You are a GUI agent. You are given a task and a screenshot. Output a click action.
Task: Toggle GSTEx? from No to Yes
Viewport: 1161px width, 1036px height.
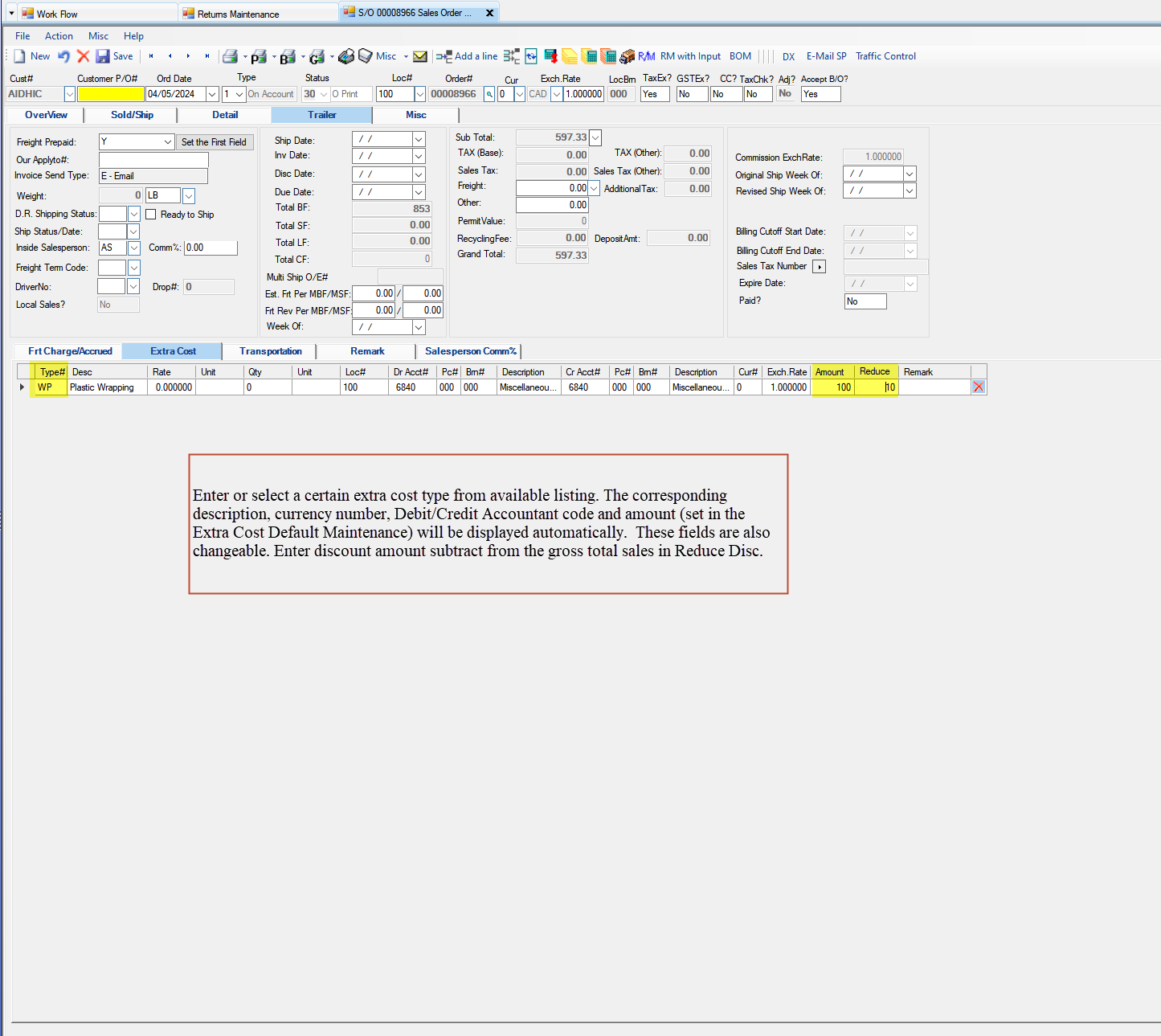coord(691,94)
